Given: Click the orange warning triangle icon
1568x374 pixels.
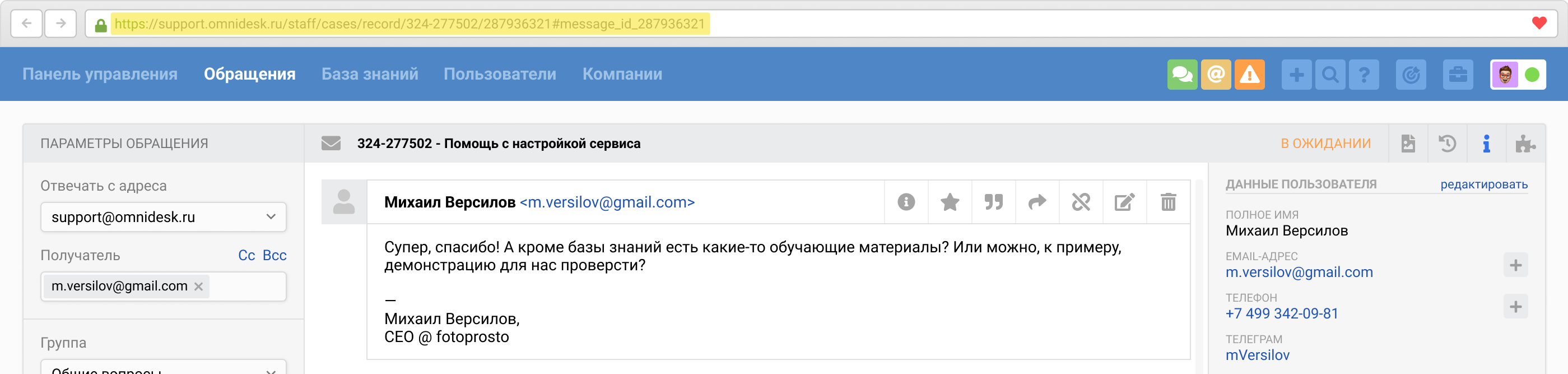Looking at the screenshot, I should (1249, 75).
